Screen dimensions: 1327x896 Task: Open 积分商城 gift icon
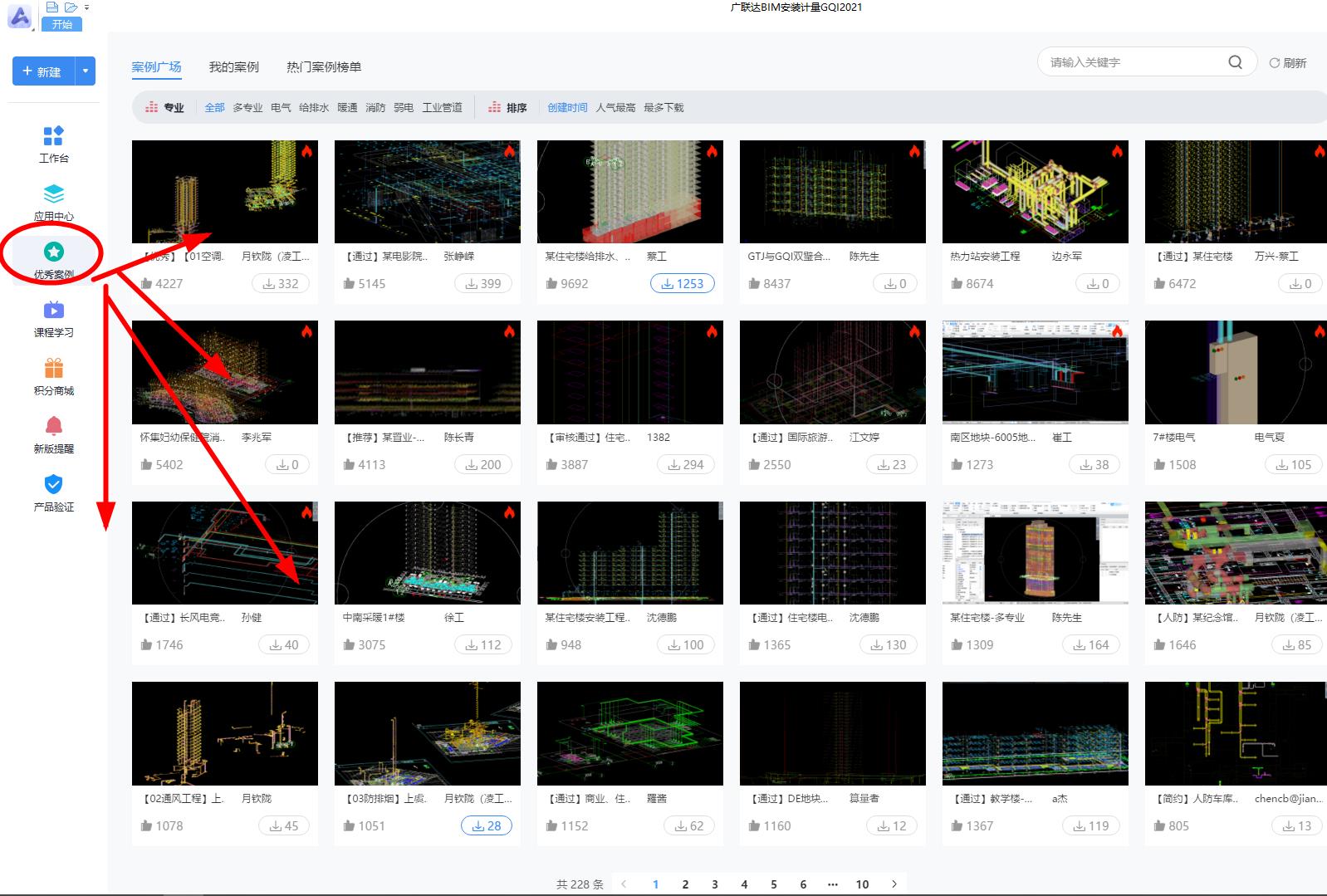click(53, 368)
